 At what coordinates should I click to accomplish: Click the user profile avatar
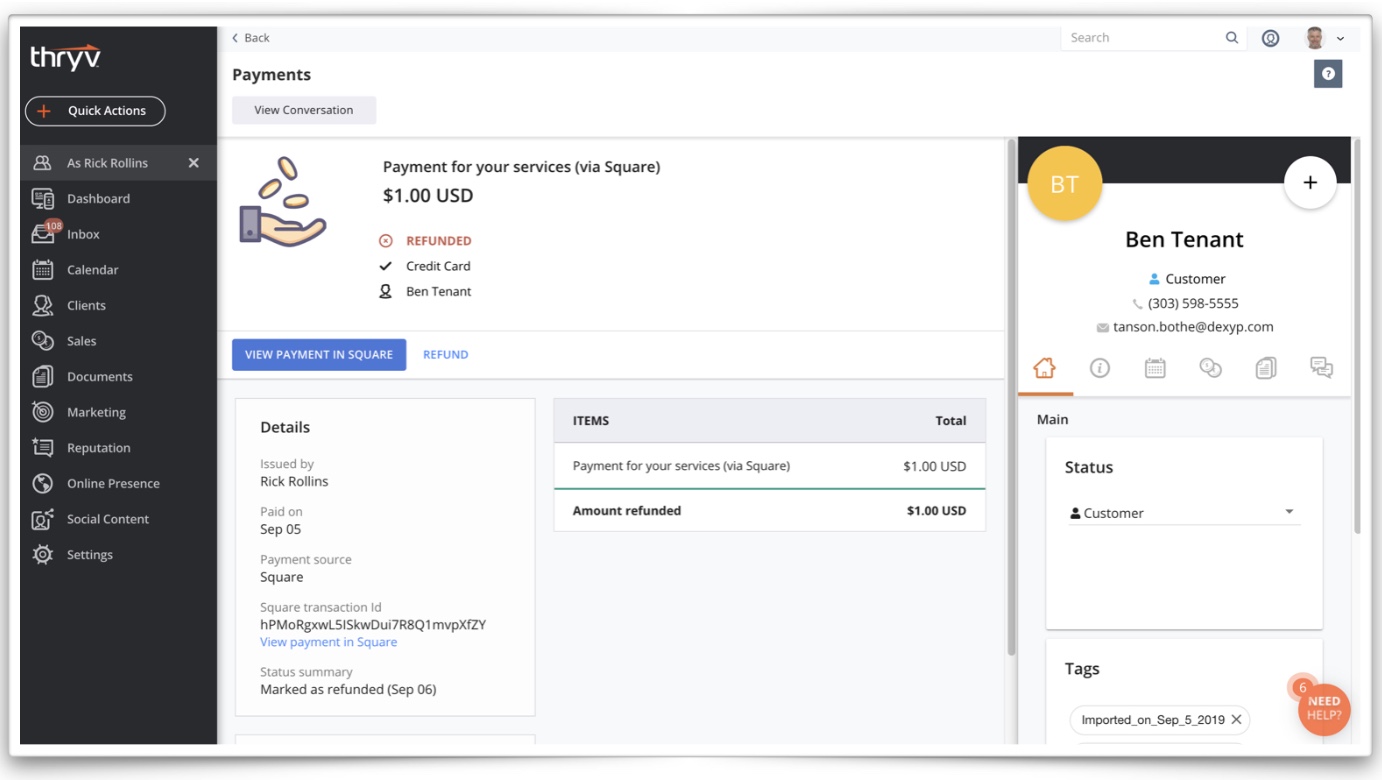coord(1315,38)
